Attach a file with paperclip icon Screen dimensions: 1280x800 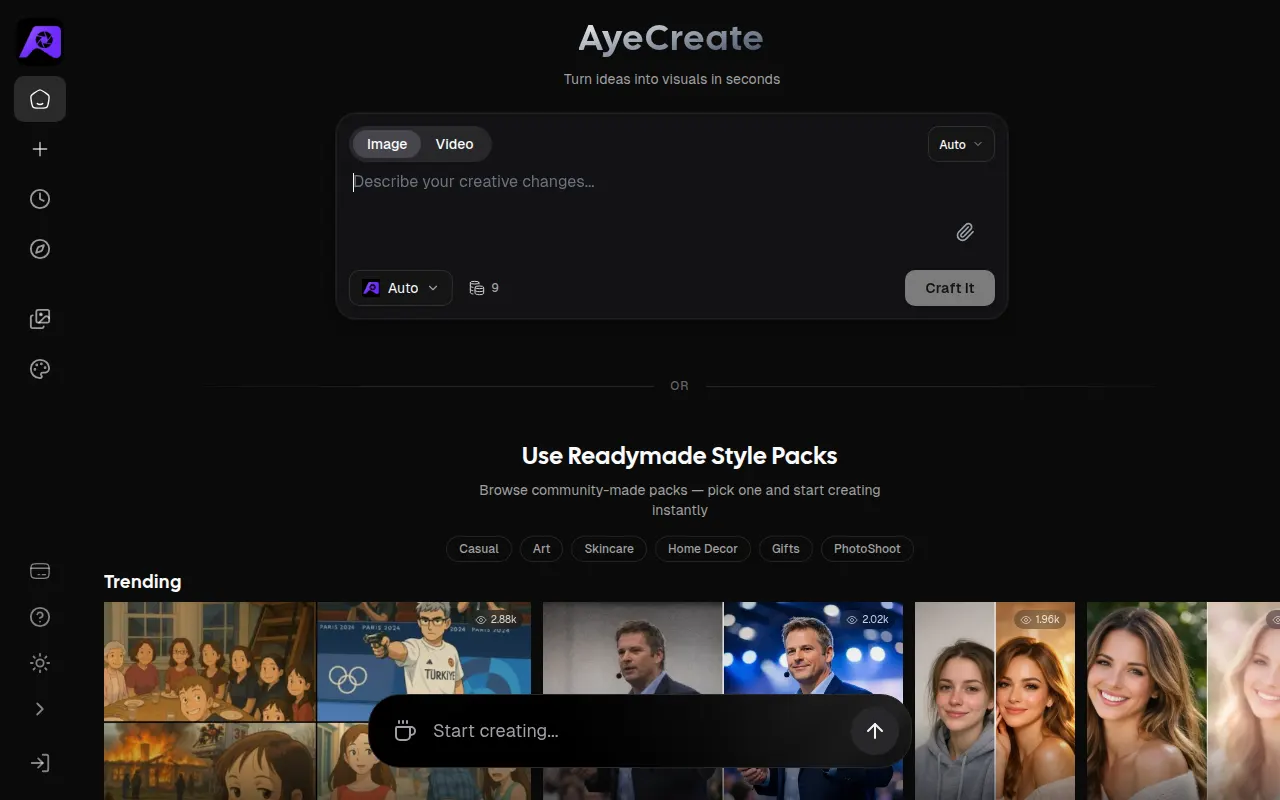pos(965,232)
